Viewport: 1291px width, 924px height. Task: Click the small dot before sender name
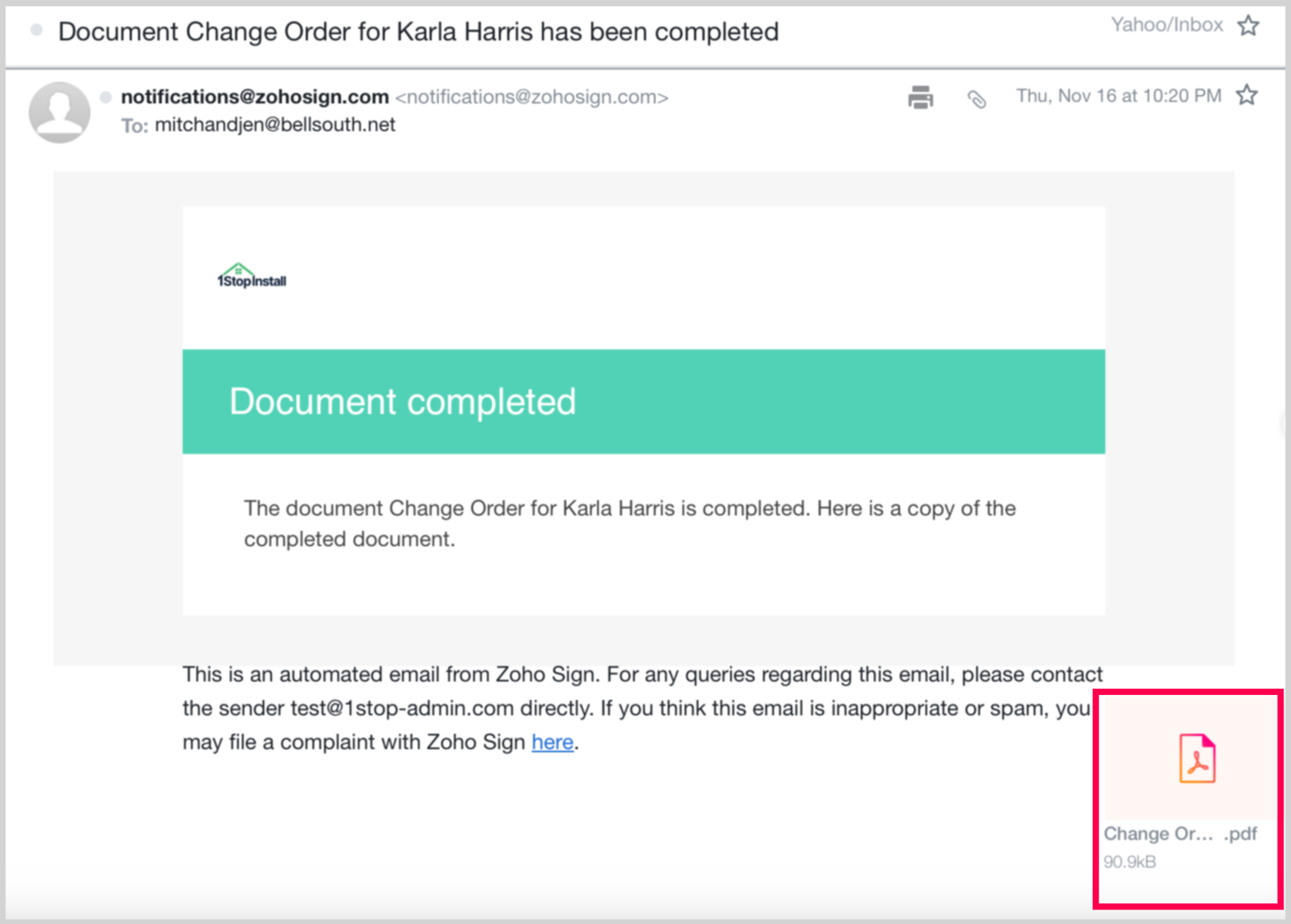click(x=106, y=97)
